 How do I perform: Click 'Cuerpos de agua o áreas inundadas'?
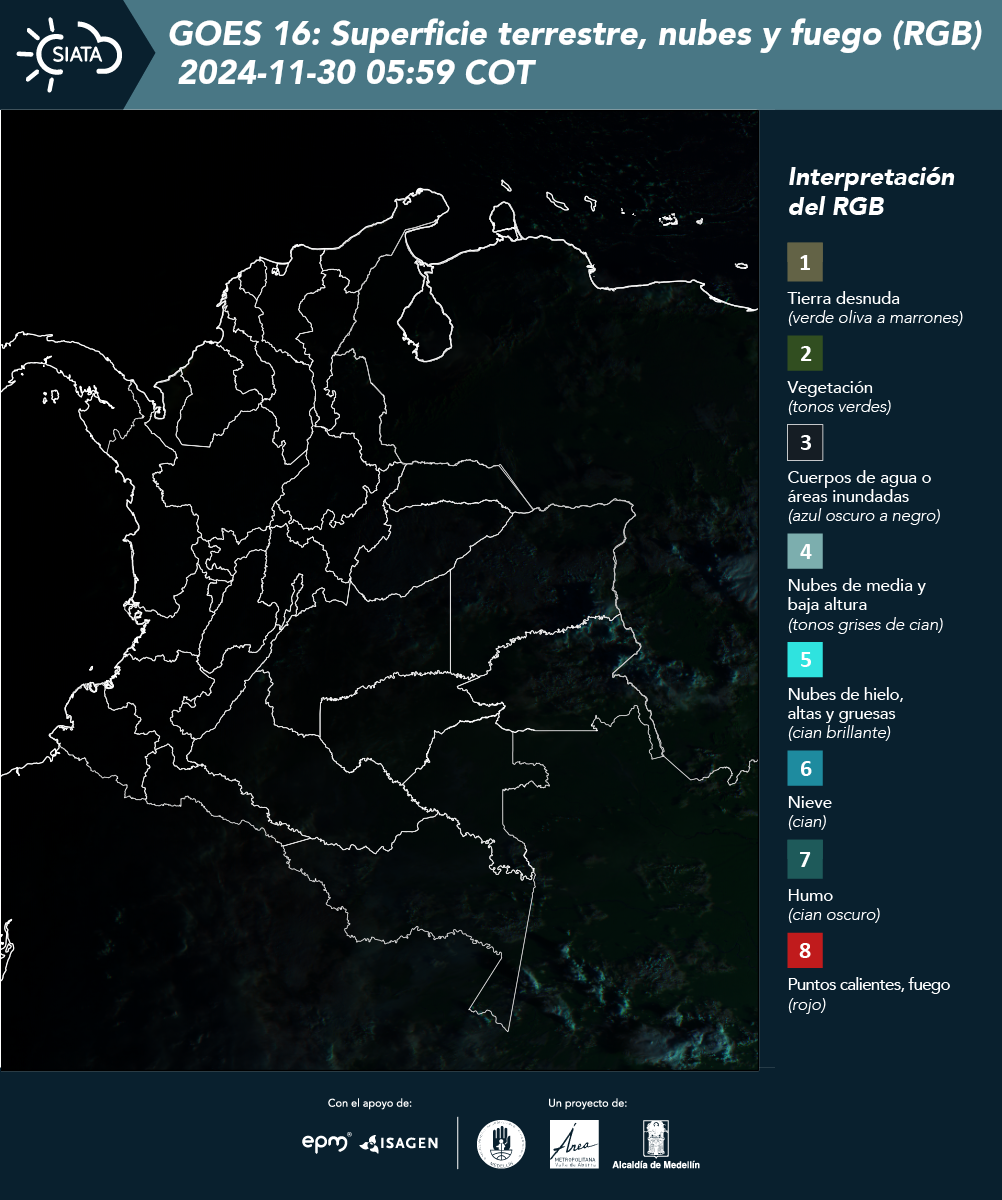click(x=859, y=487)
